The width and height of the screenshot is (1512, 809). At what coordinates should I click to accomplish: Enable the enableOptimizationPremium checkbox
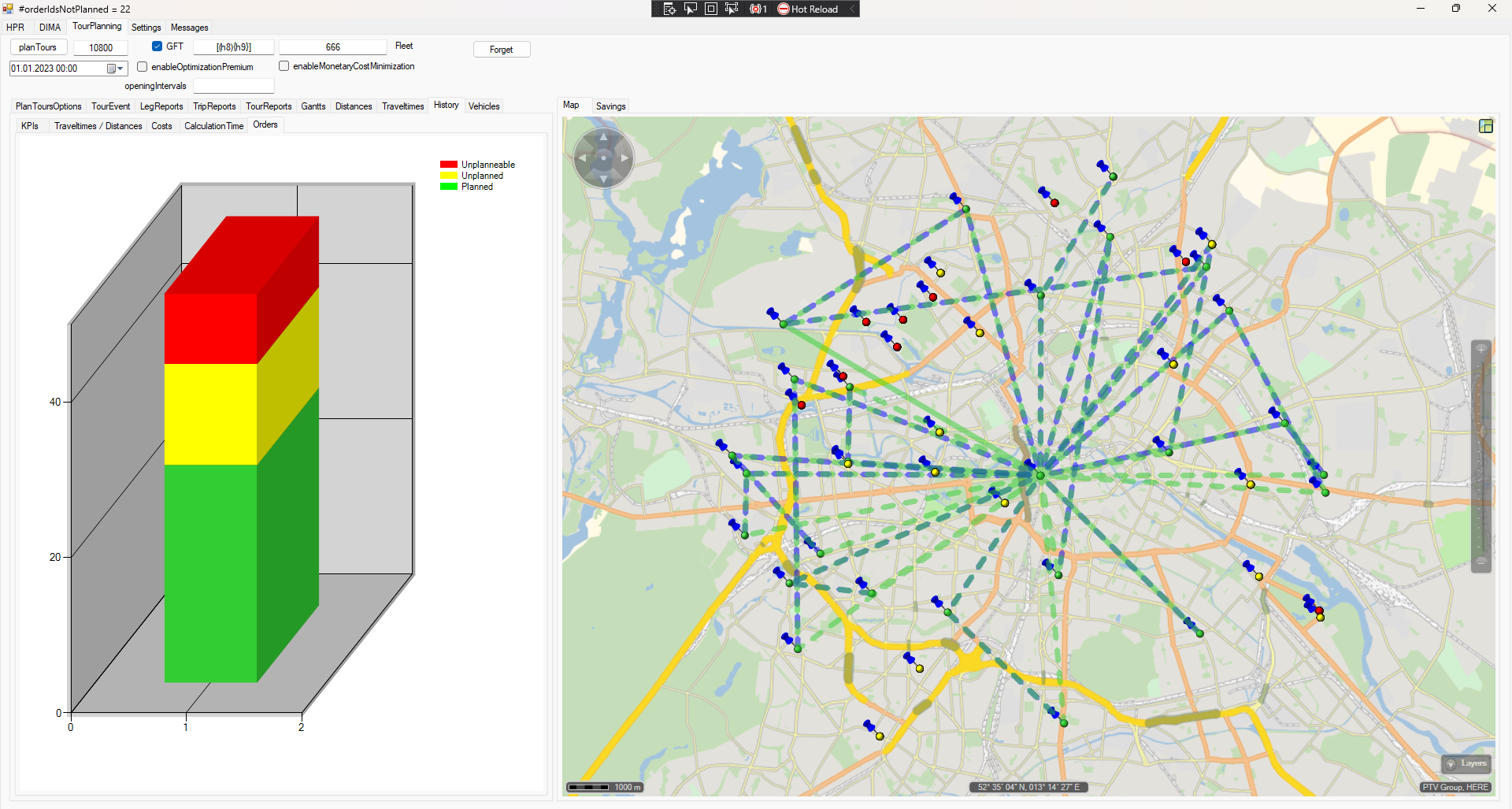(143, 67)
